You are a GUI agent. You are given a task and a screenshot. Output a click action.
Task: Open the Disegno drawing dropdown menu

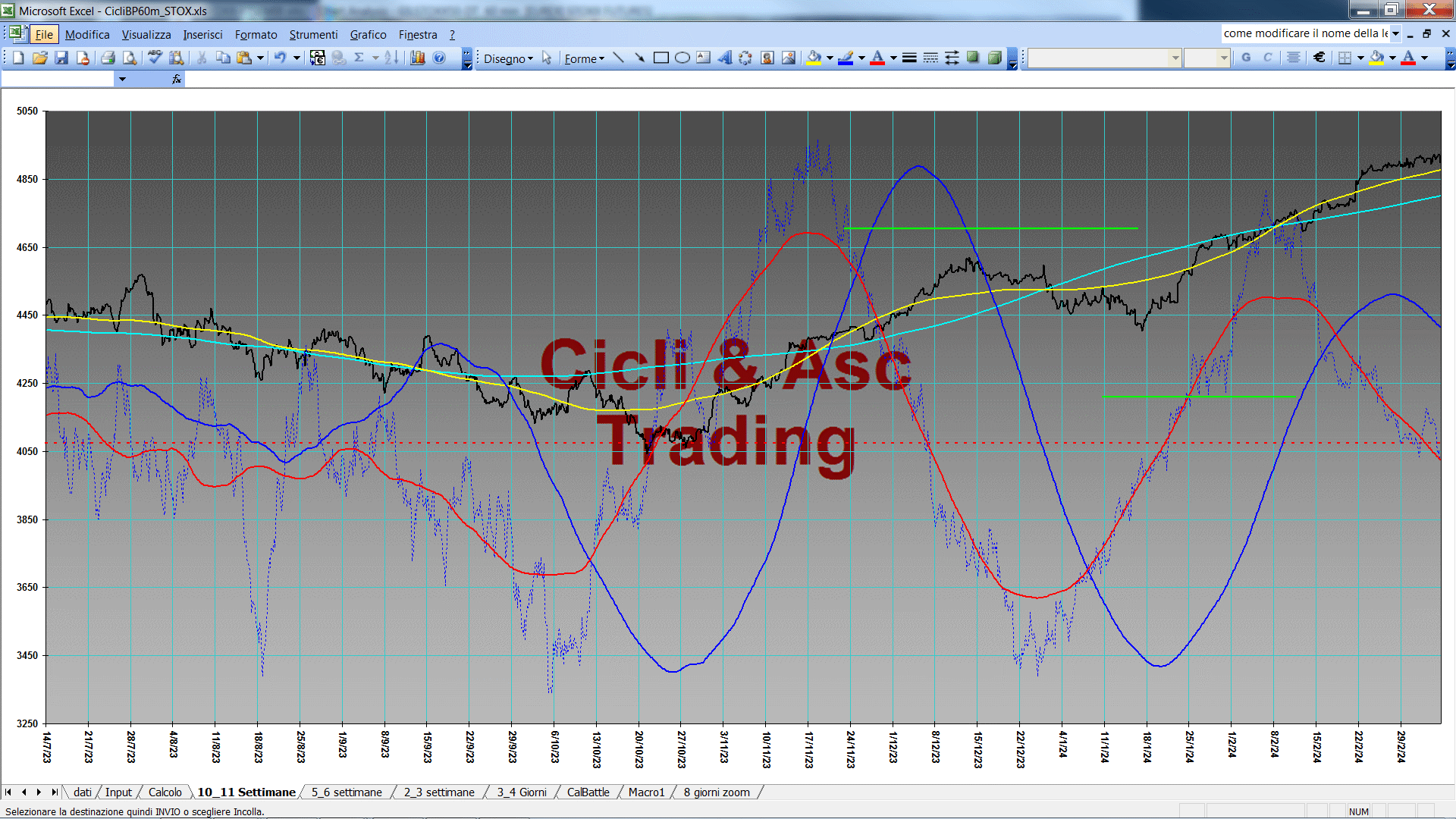pyautogui.click(x=508, y=58)
